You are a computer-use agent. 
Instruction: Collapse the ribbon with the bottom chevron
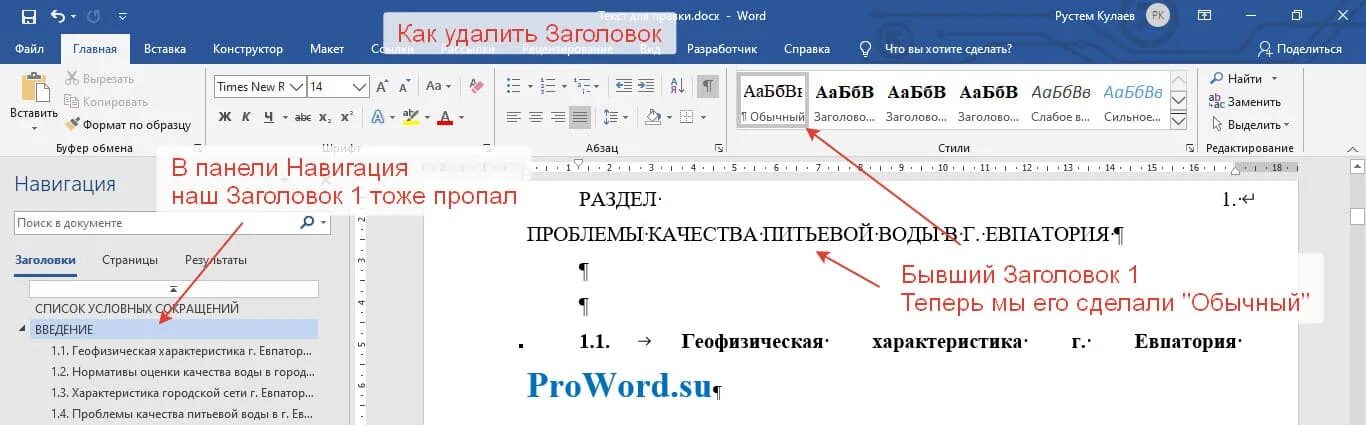click(x=1355, y=148)
